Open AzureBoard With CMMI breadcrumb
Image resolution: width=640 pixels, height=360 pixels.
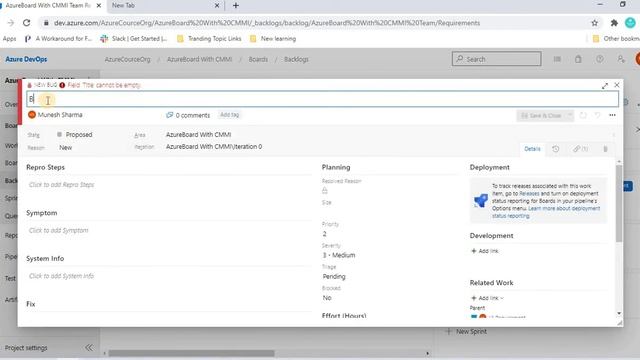coord(199,59)
